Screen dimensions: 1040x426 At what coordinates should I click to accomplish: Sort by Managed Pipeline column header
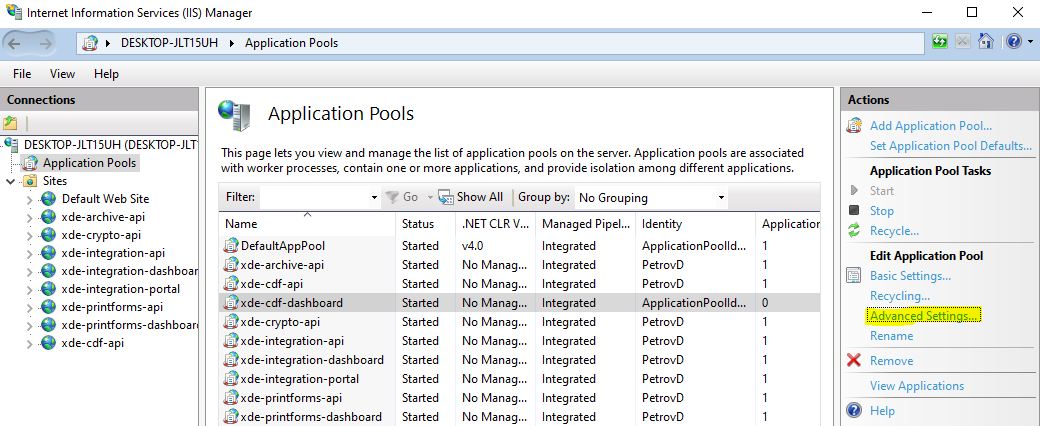pyautogui.click(x=586, y=224)
